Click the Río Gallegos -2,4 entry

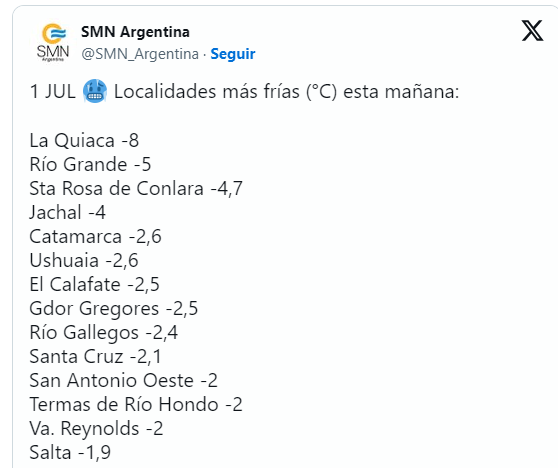pyautogui.click(x=104, y=333)
